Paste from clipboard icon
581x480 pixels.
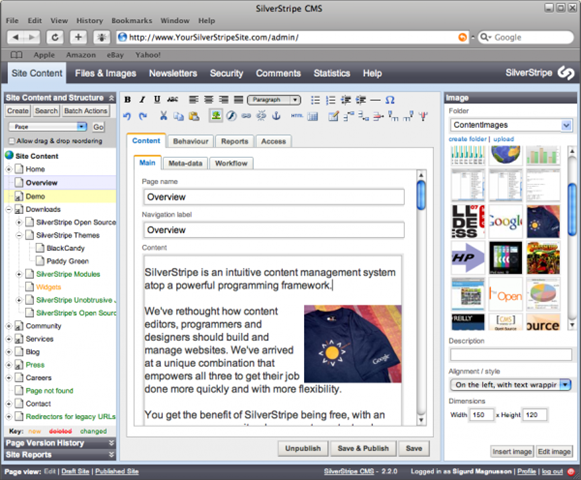pyautogui.click(x=194, y=116)
